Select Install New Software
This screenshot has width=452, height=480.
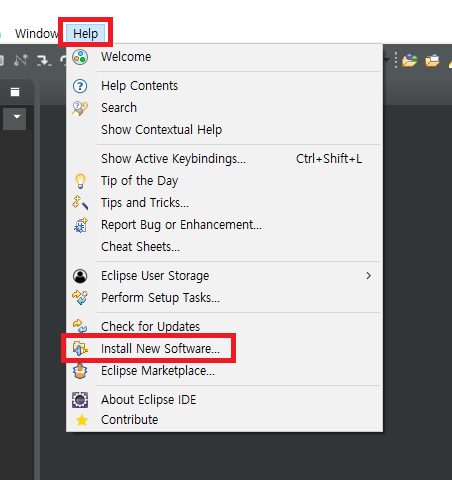pos(224,349)
